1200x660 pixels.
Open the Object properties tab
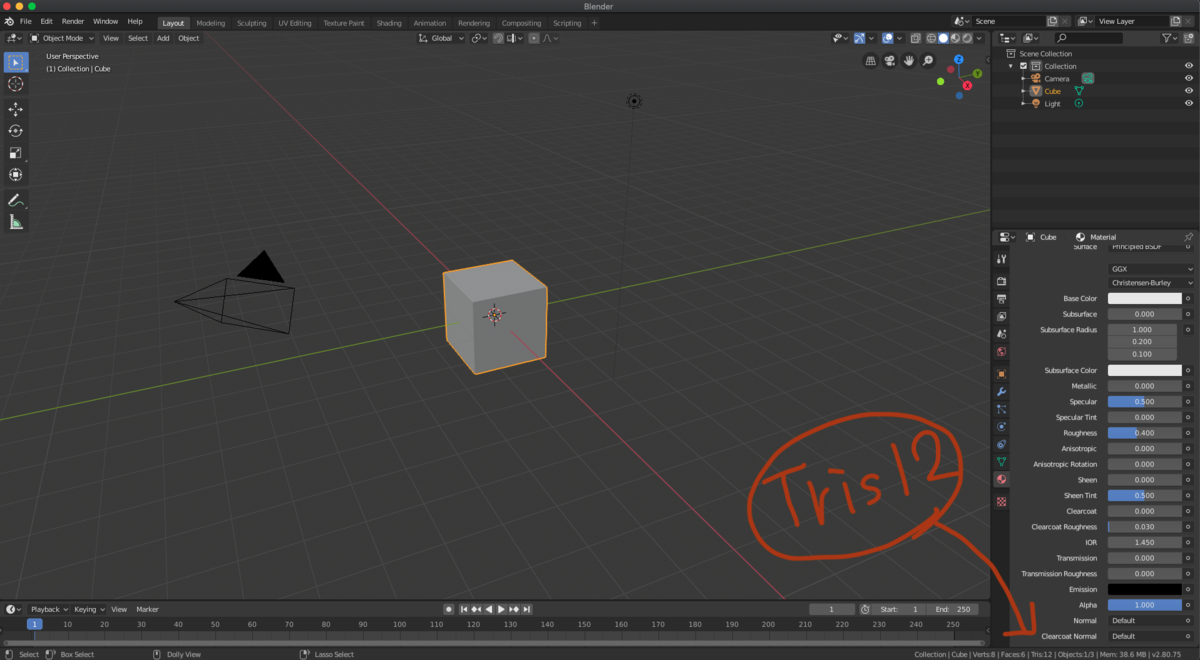[1001, 373]
